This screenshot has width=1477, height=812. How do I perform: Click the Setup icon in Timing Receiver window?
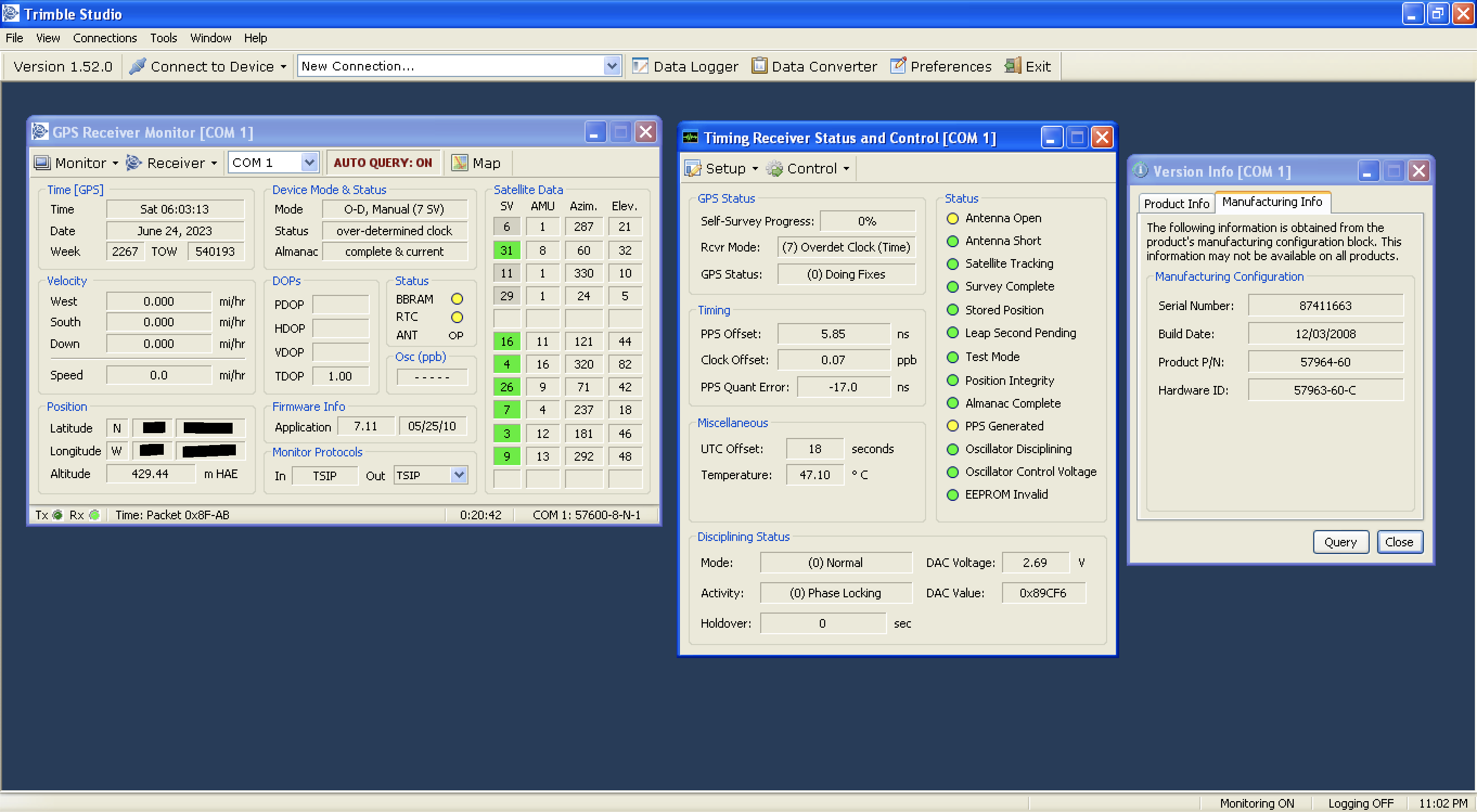[x=693, y=169]
